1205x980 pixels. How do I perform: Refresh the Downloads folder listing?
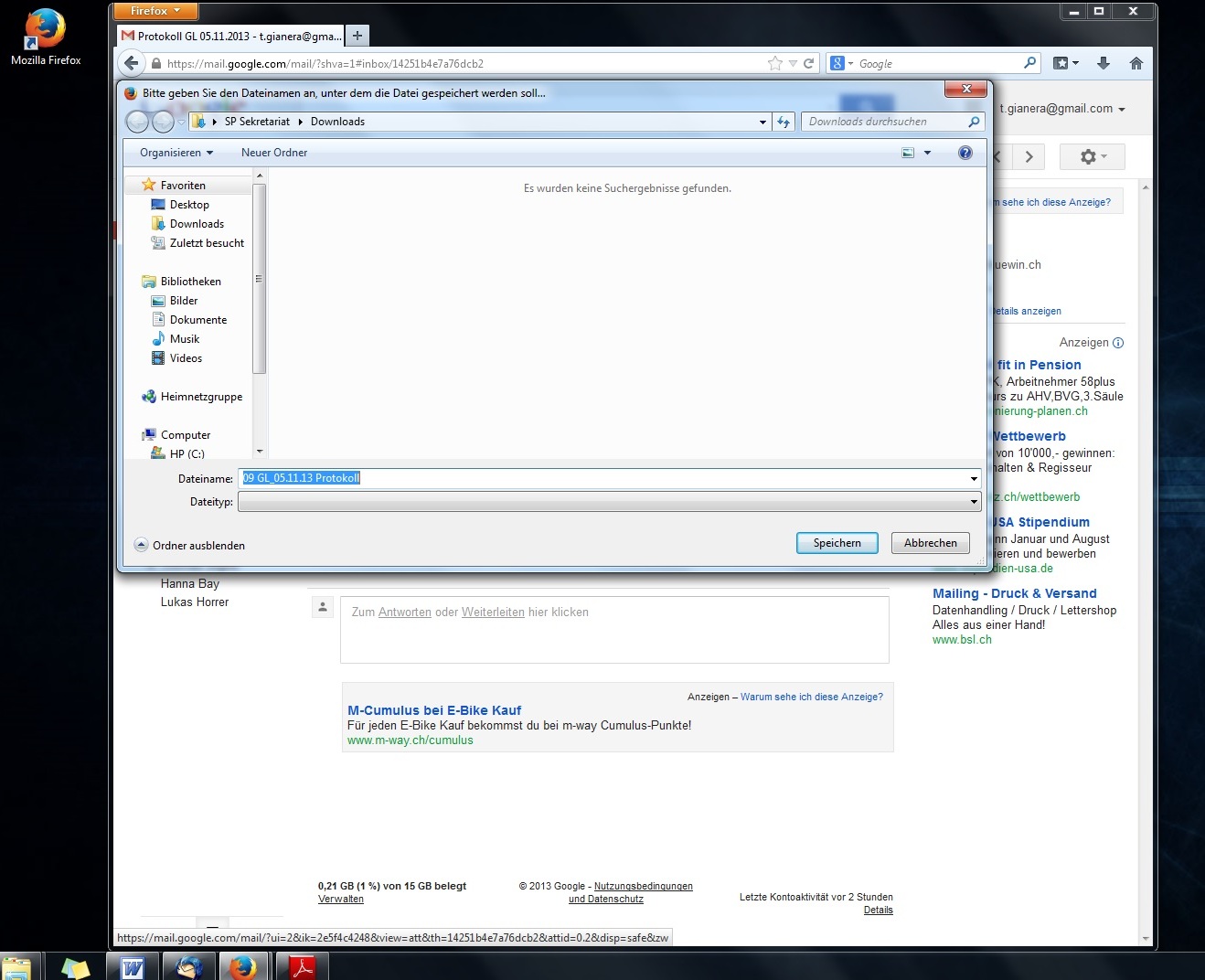point(784,122)
